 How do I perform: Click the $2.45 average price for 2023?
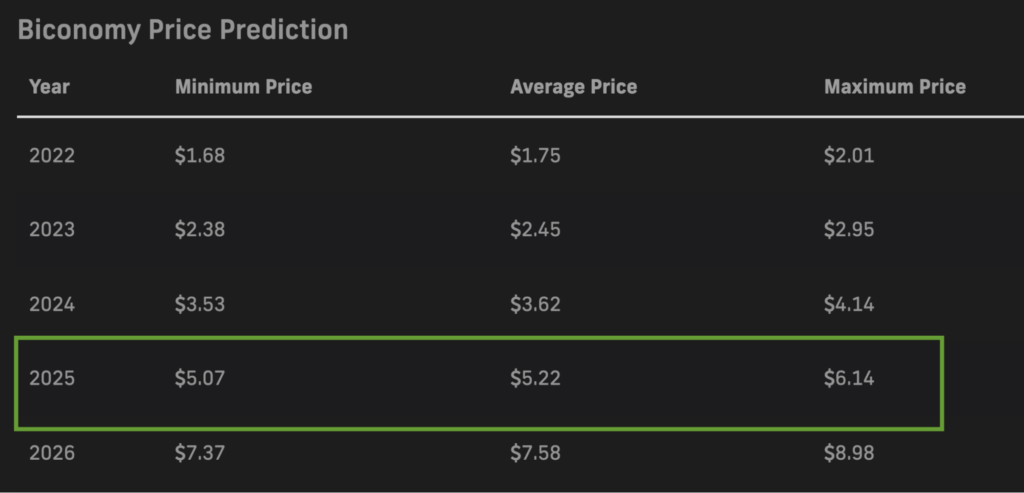coord(536,230)
